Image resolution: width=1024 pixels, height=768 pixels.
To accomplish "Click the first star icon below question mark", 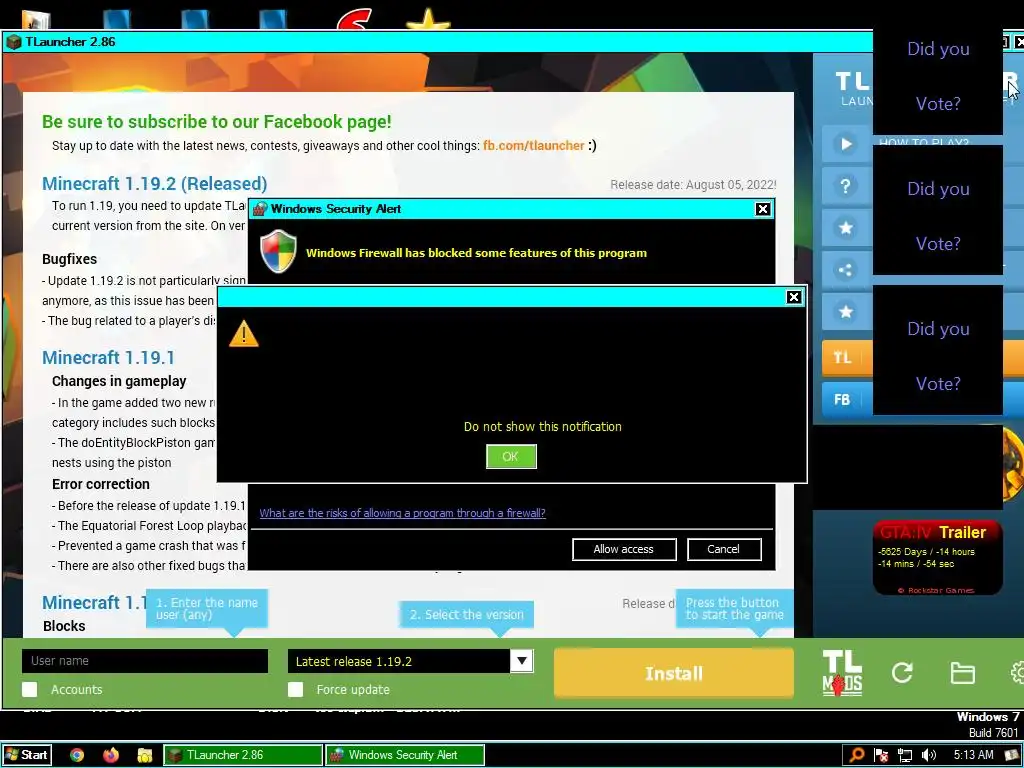I will coord(846,228).
